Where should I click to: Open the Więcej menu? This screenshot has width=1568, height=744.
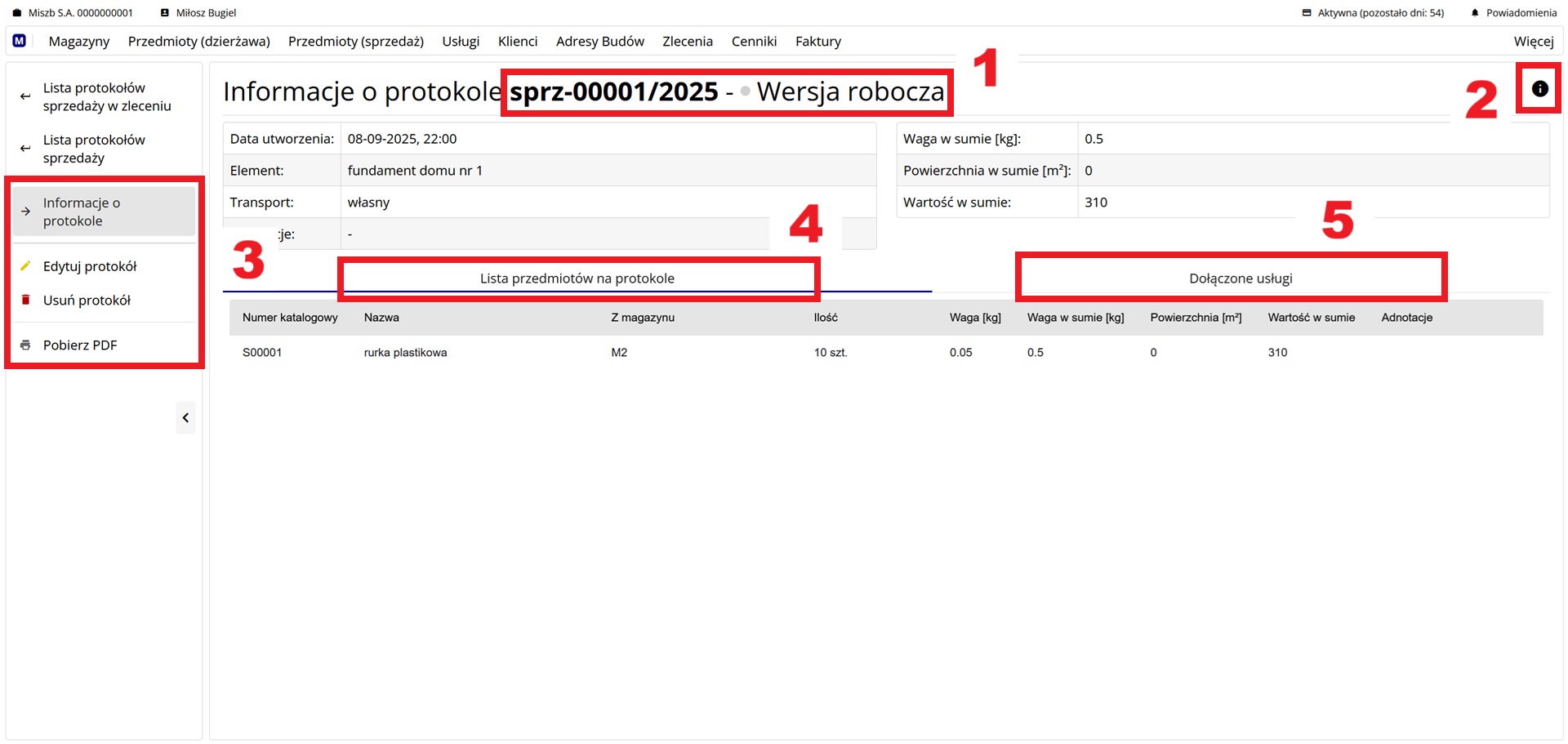(1533, 42)
